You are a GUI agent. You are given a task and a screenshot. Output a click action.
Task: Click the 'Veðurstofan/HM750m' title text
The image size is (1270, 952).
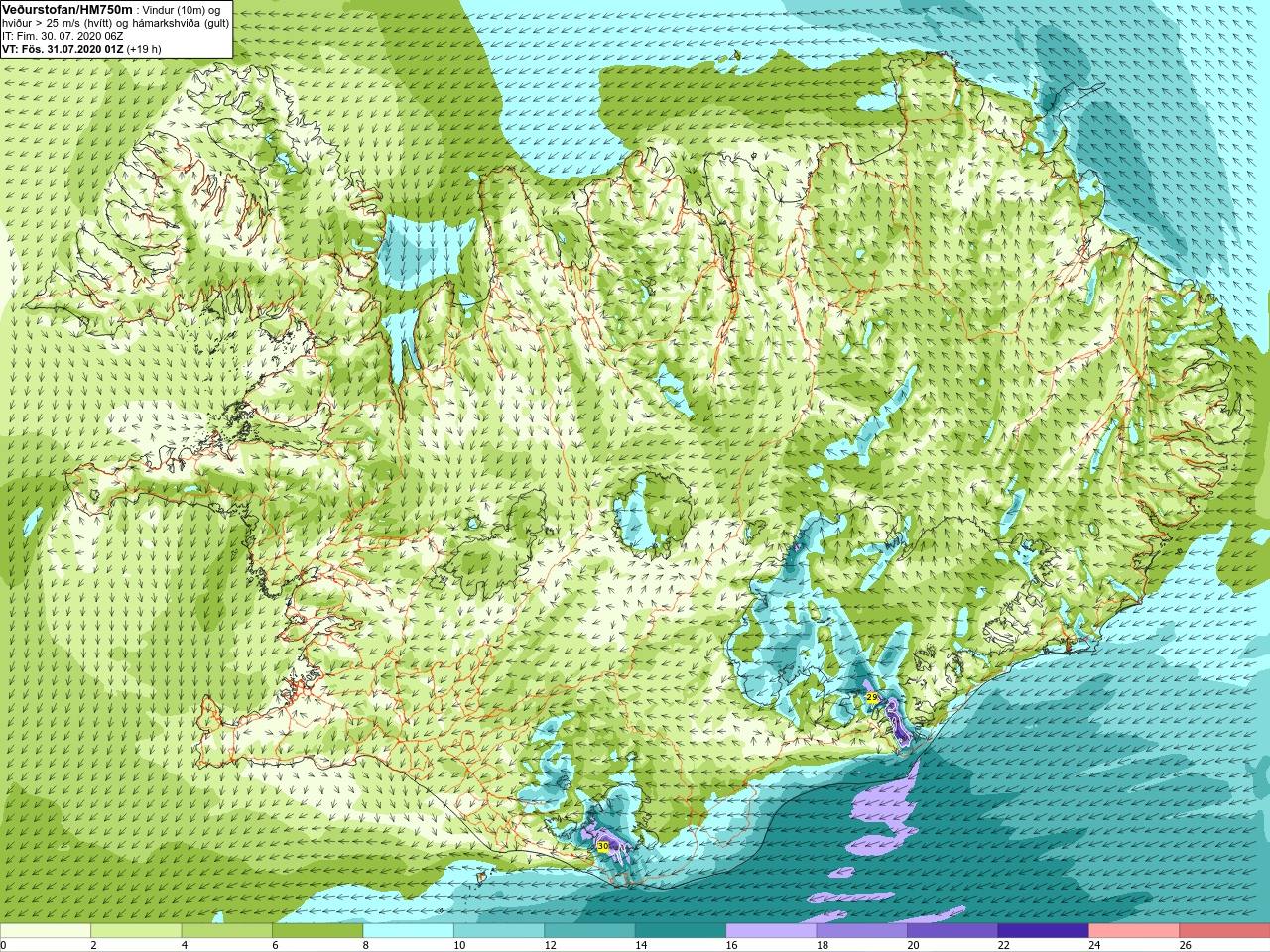67,10
